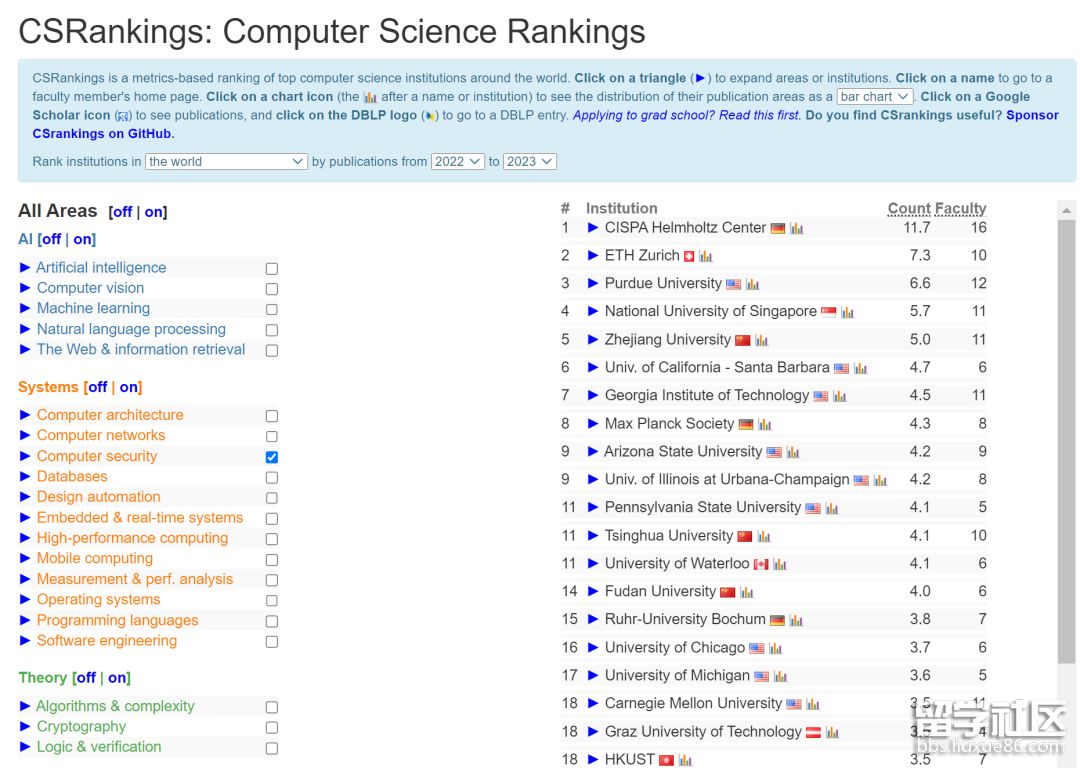
Task: Show Georgia Institute of Technology chart
Action: pyautogui.click(x=839, y=396)
